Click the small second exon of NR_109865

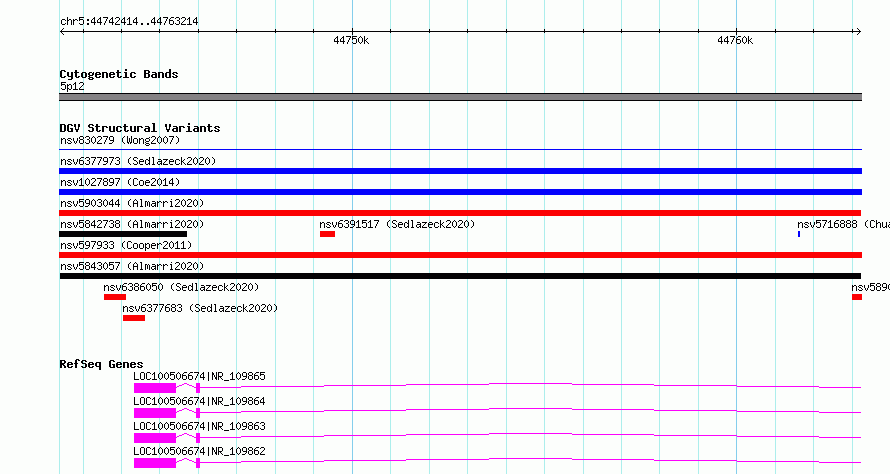coord(198,388)
